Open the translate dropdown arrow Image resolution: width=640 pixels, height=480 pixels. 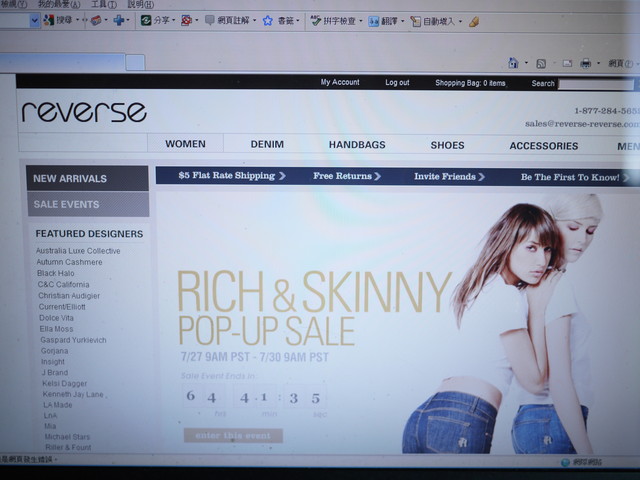402,21
